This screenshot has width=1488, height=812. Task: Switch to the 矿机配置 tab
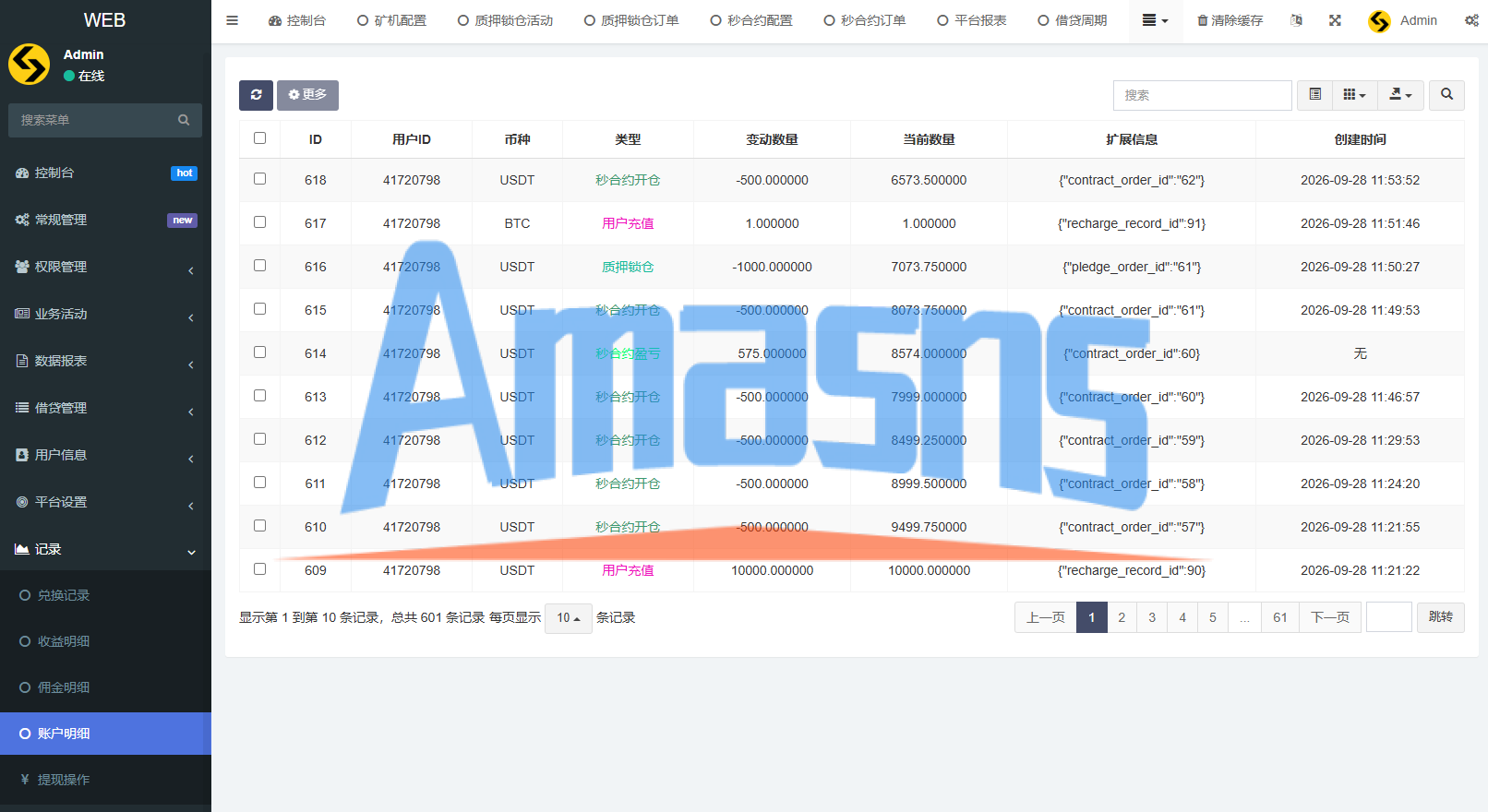(391, 20)
